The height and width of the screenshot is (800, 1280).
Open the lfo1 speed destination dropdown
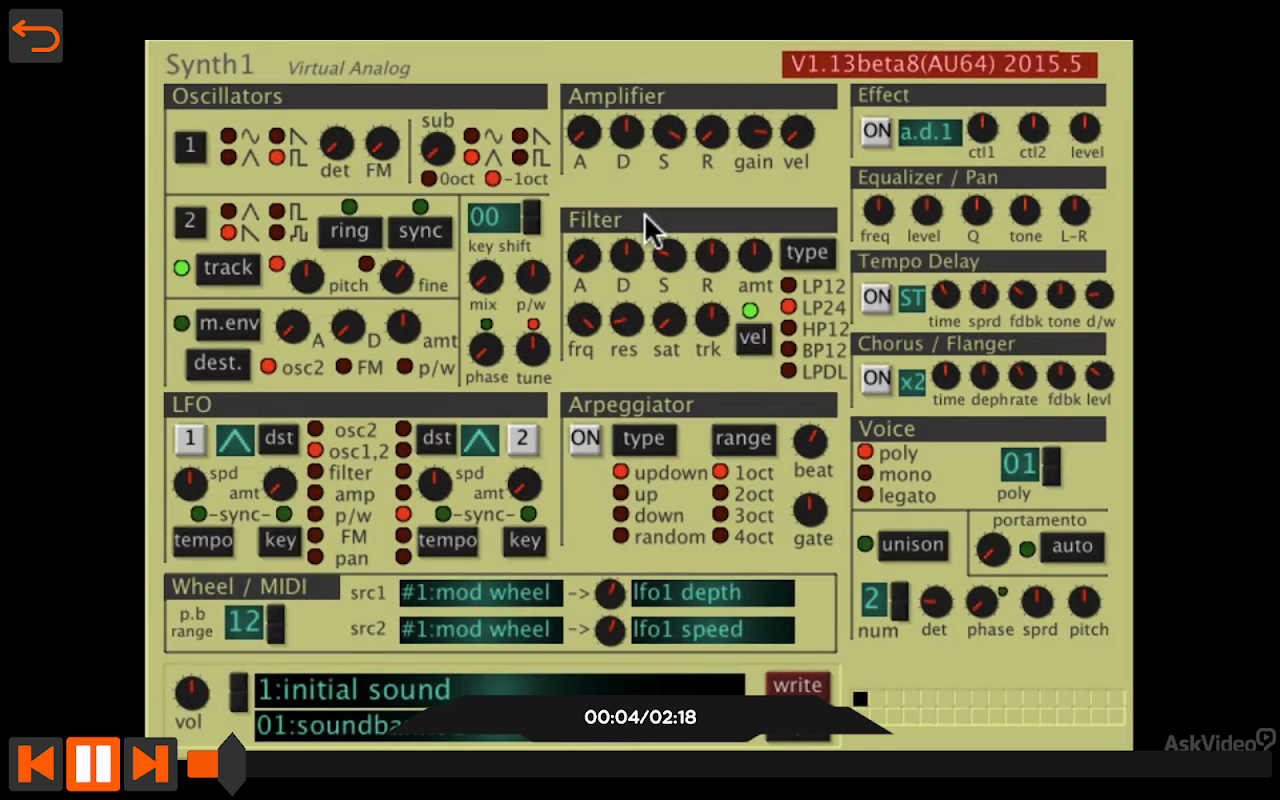click(713, 630)
